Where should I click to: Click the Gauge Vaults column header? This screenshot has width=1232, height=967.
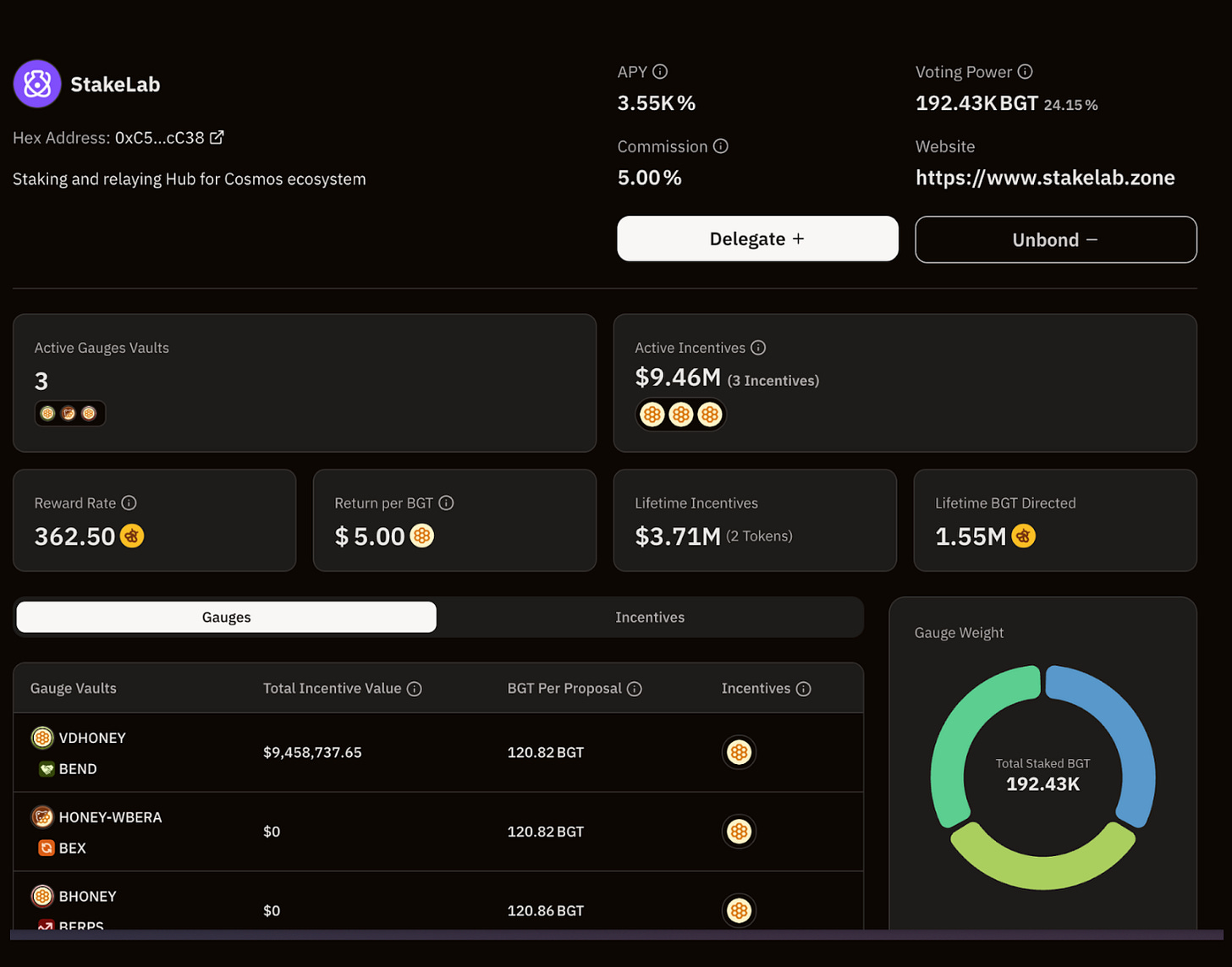coord(74,688)
